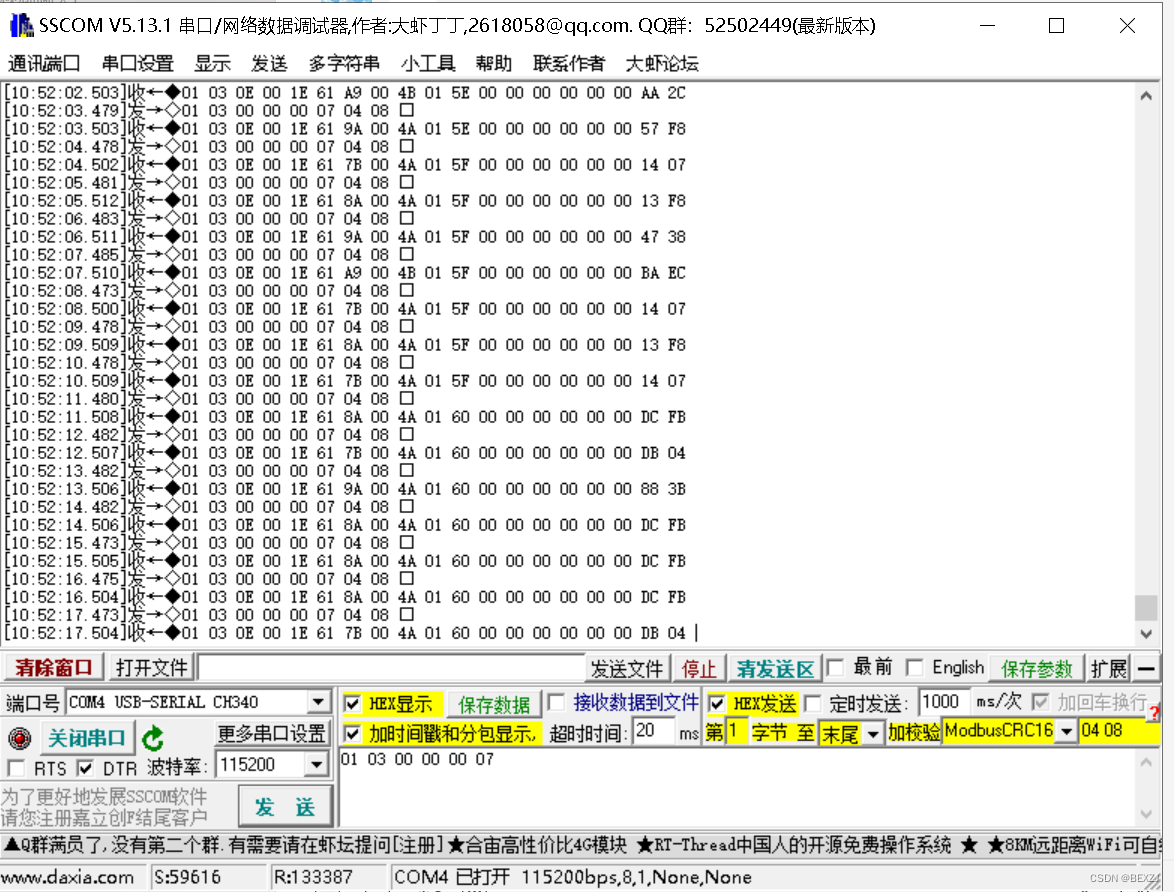1174x892 pixels.
Task: Open the 联系作者 menu
Action: point(568,64)
